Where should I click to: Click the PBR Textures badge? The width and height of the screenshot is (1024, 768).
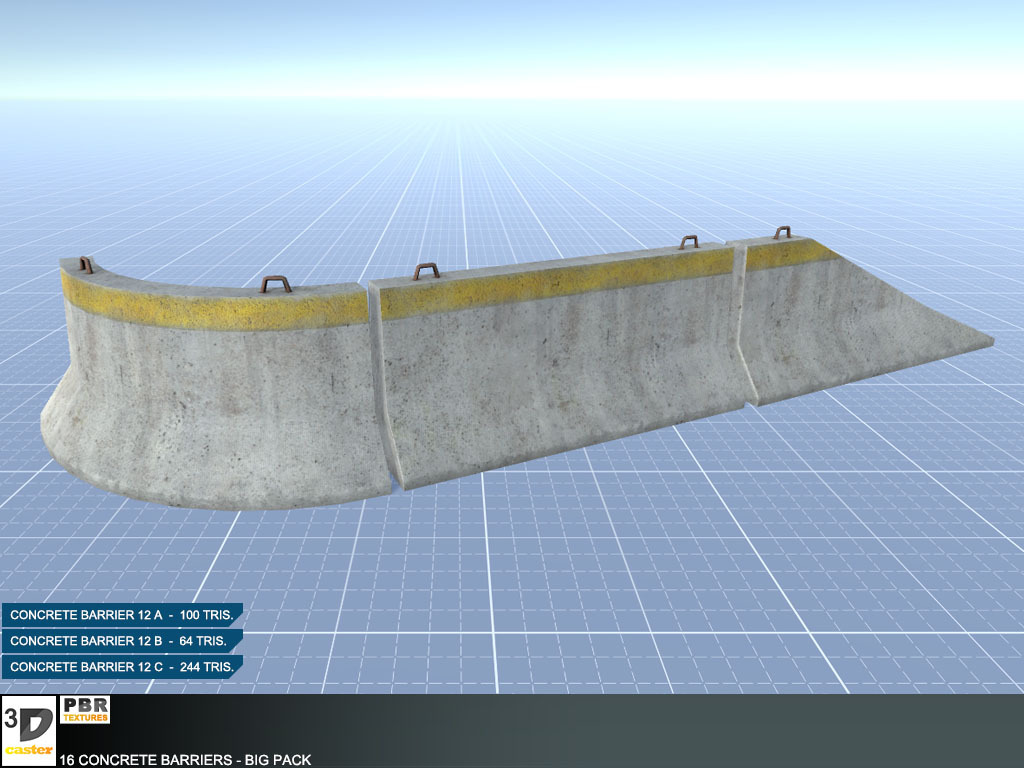pyautogui.click(x=85, y=710)
